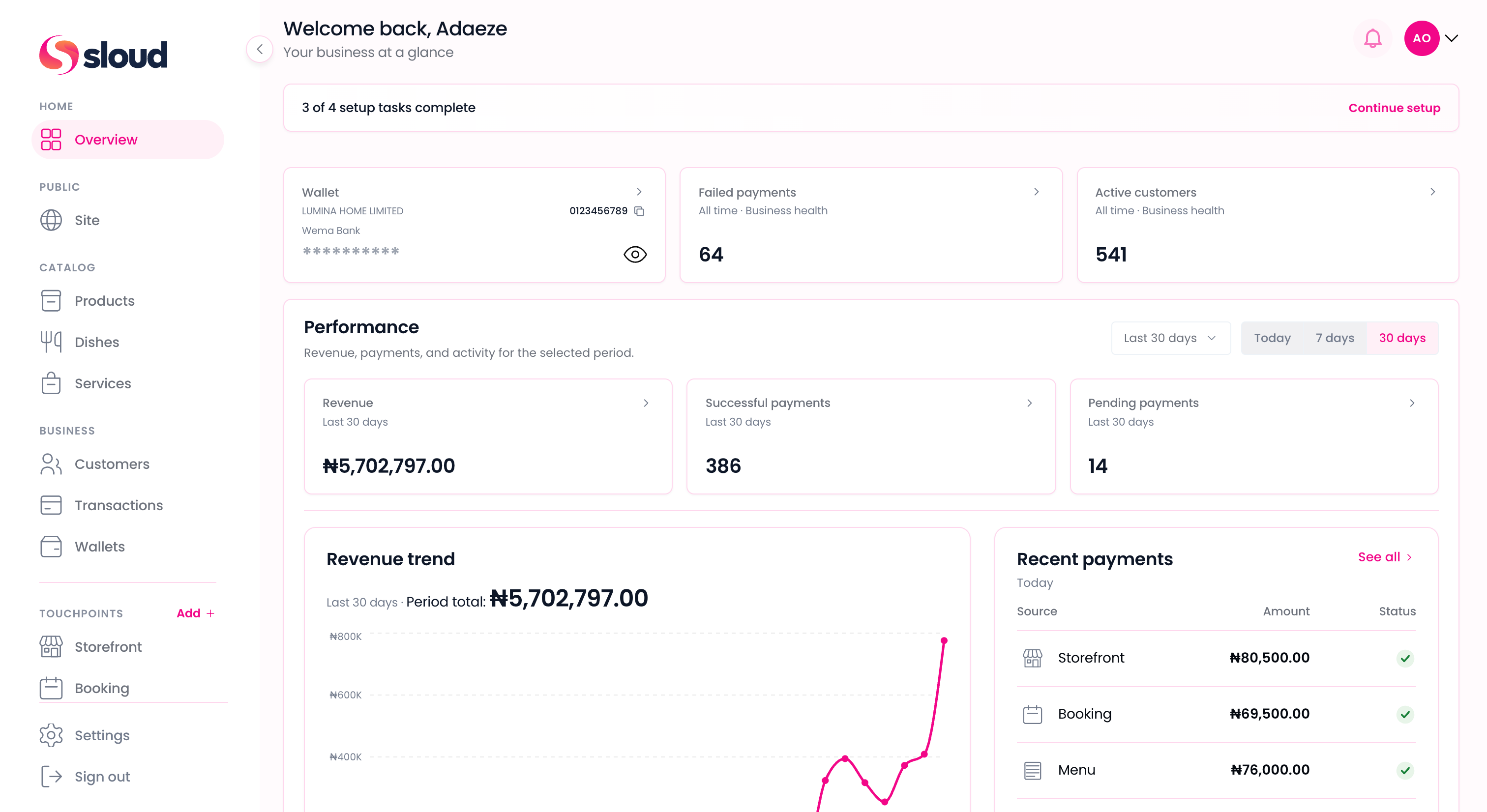Screen dimensions: 1487x812
Task: Open the notifications bell
Action: point(1372,39)
